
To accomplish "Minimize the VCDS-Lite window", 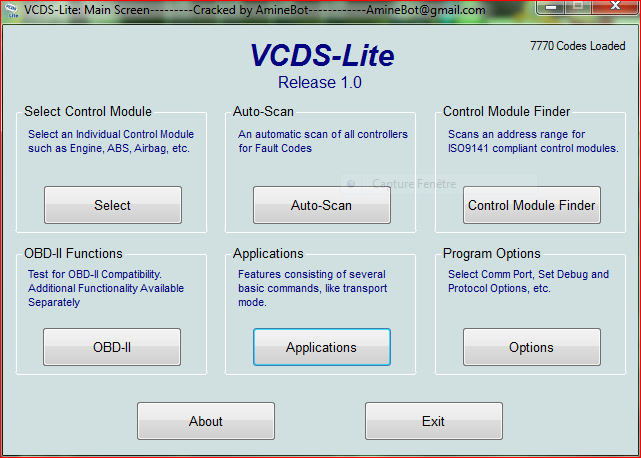I will click(x=551, y=7).
